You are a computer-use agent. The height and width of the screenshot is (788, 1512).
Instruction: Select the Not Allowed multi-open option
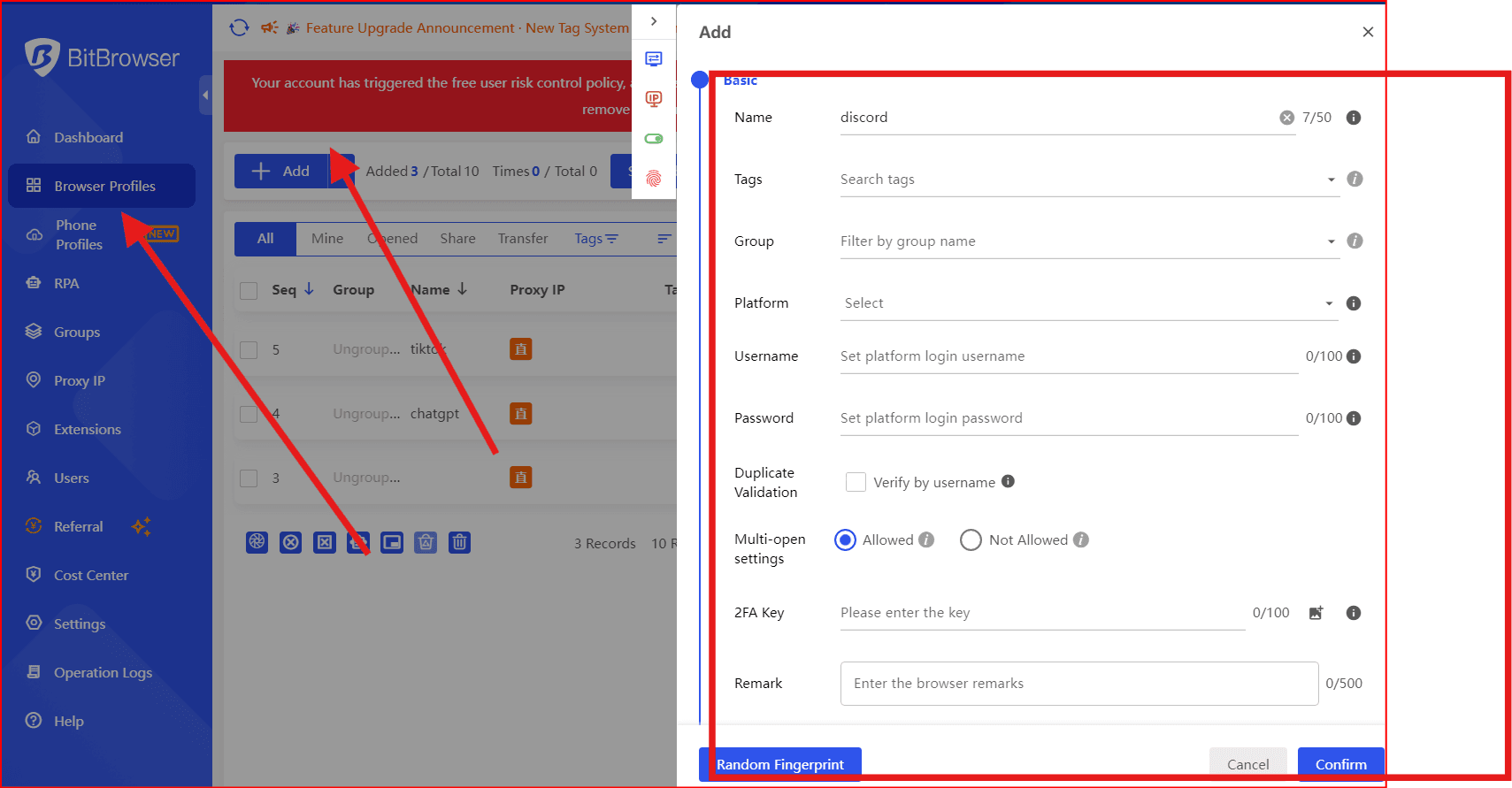coord(971,540)
